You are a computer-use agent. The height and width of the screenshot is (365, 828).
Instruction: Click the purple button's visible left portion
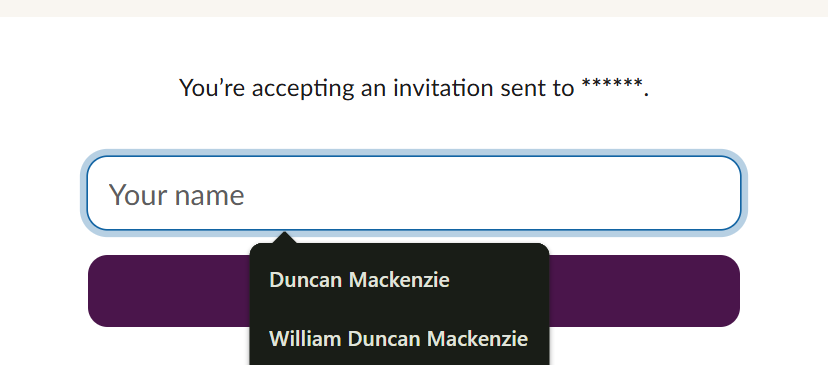169,291
